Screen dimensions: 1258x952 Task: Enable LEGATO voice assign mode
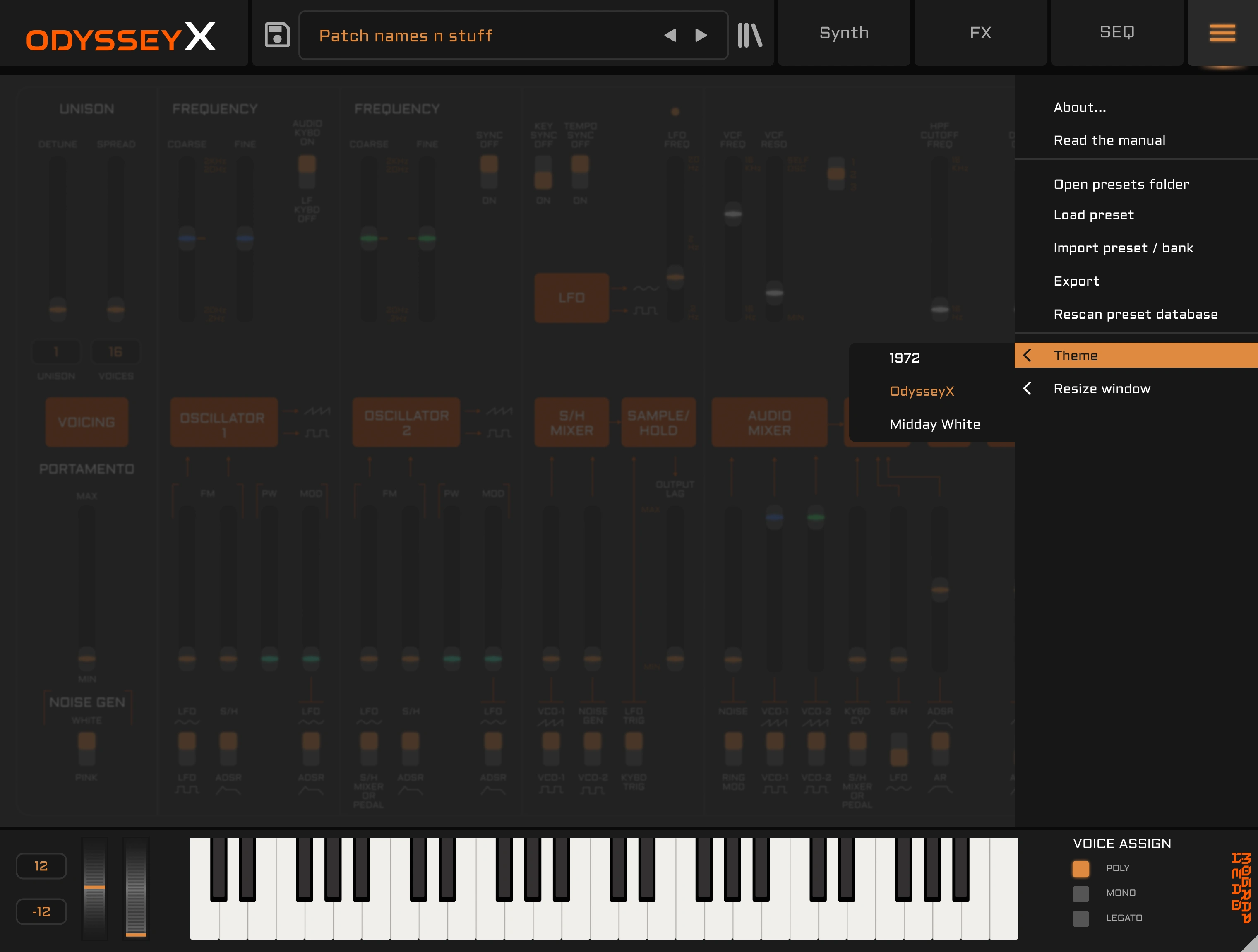[x=1080, y=918]
